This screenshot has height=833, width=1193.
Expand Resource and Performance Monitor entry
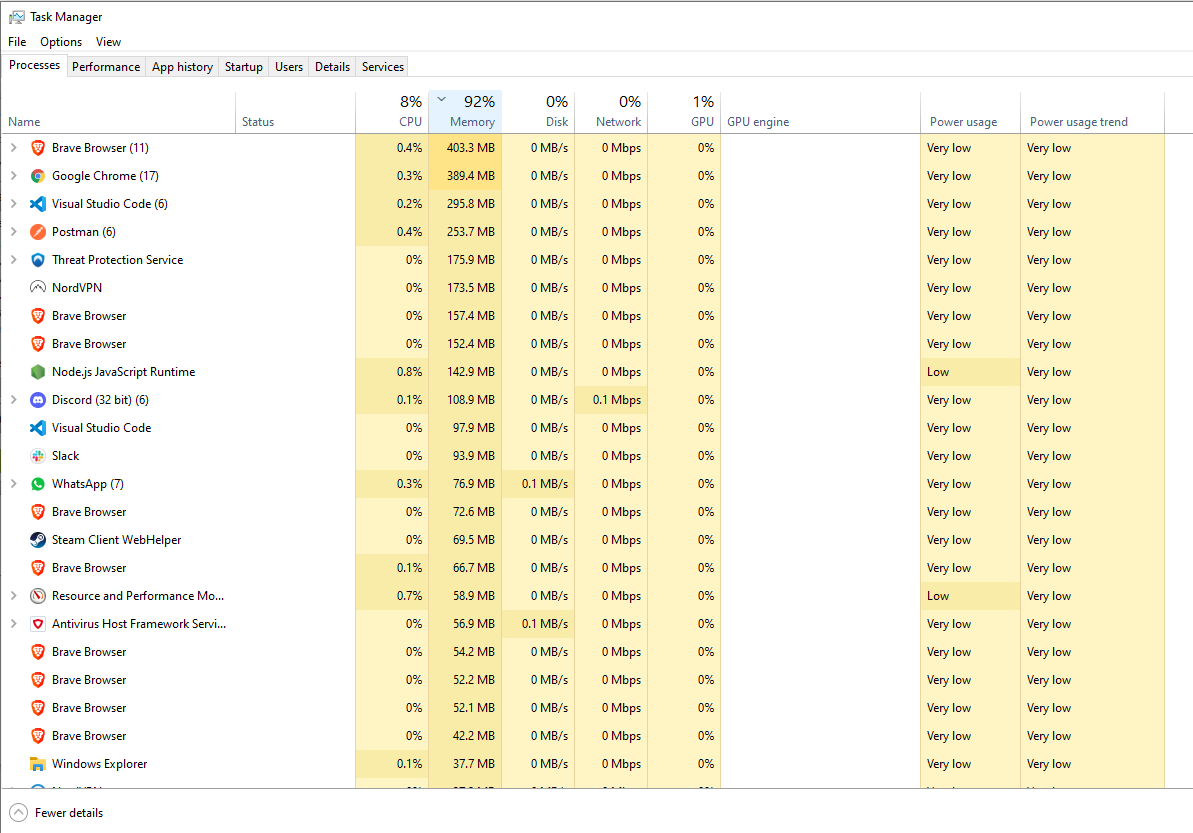pos(14,596)
